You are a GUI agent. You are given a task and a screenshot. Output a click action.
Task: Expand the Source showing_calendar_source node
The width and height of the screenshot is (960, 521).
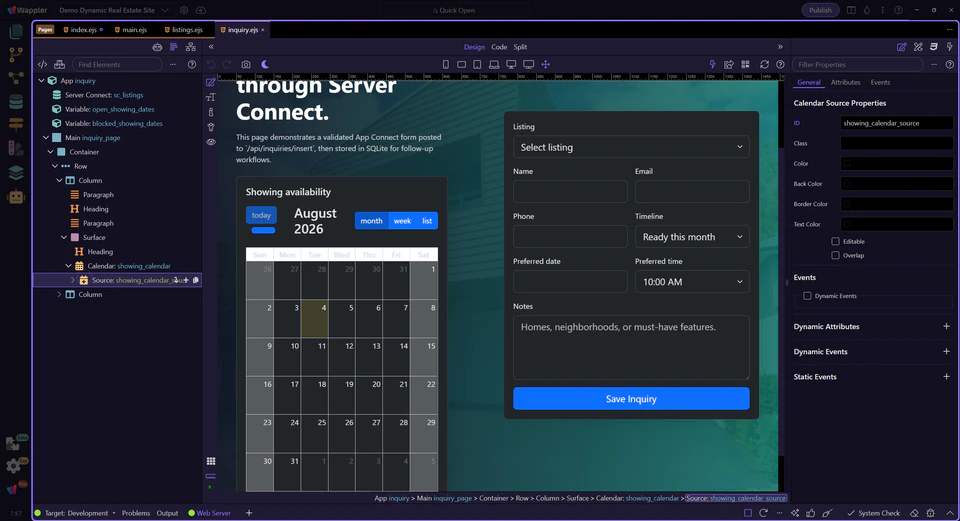tap(73, 280)
